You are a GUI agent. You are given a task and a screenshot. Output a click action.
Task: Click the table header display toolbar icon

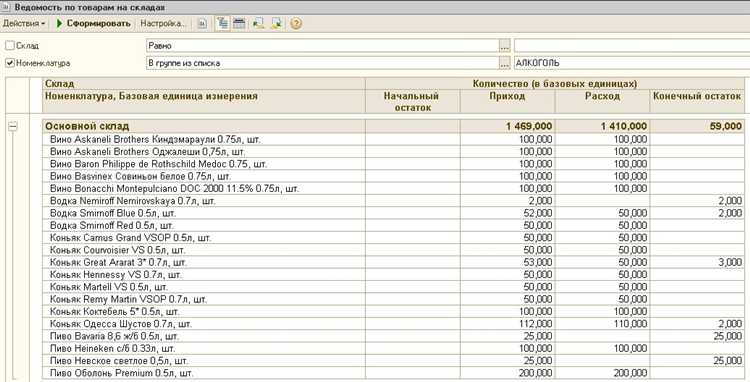[x=239, y=23]
